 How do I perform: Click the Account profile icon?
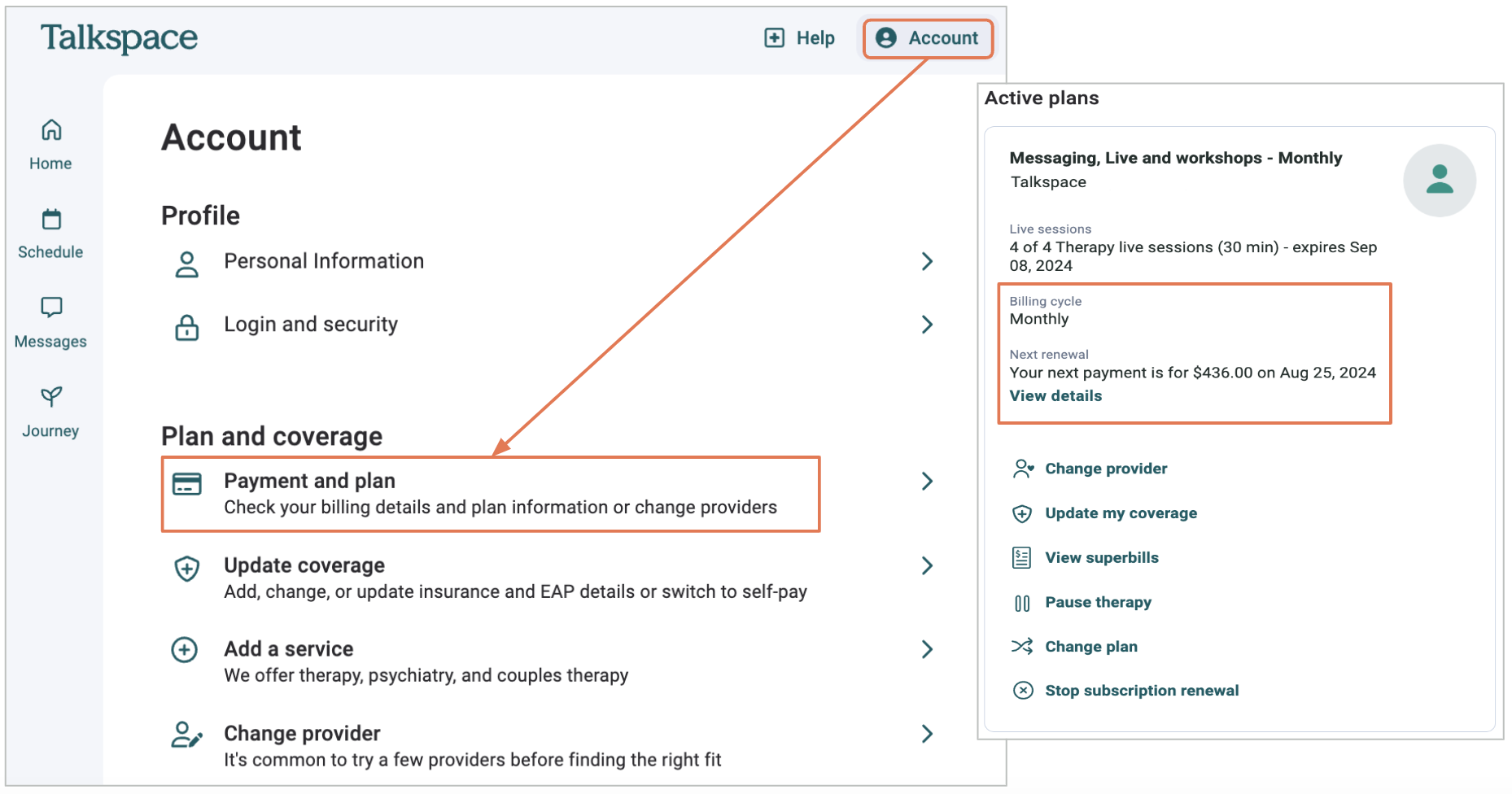[887, 37]
